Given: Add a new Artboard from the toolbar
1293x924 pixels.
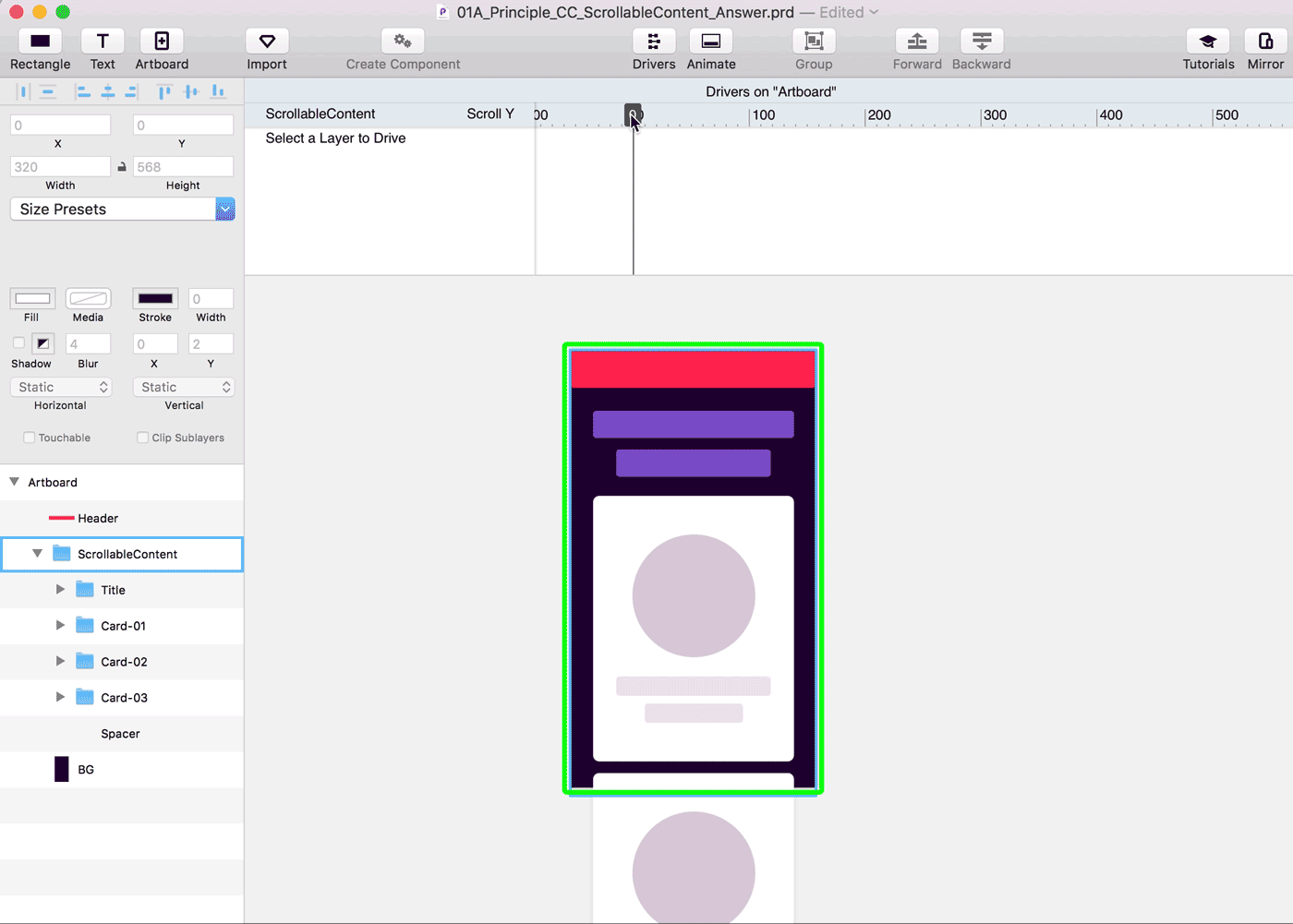Looking at the screenshot, I should pyautogui.click(x=162, y=42).
